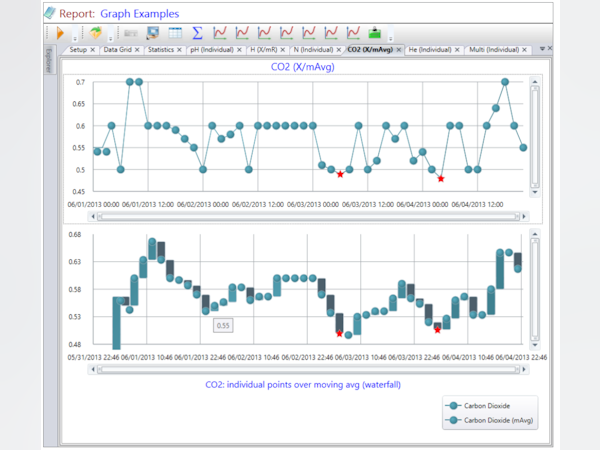Close the document panel with the X beside tab dropdown

[550, 48]
